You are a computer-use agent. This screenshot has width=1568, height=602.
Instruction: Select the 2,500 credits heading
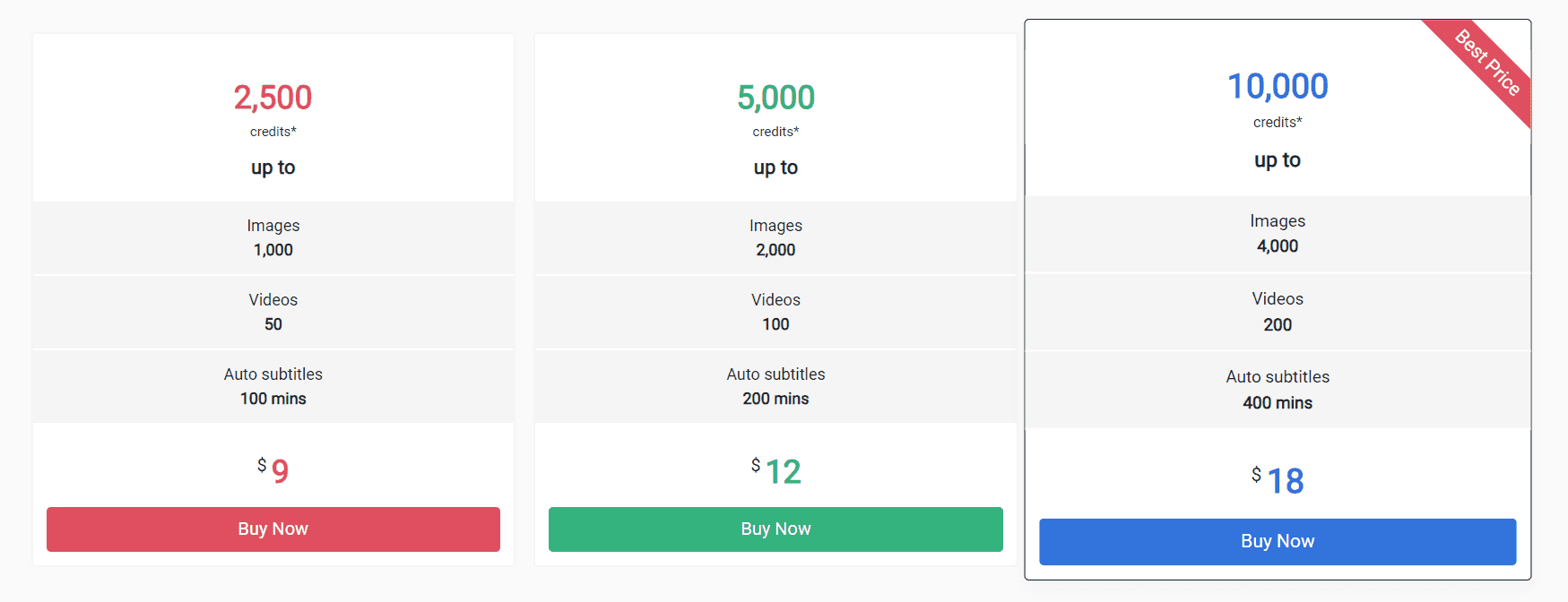coord(273,98)
